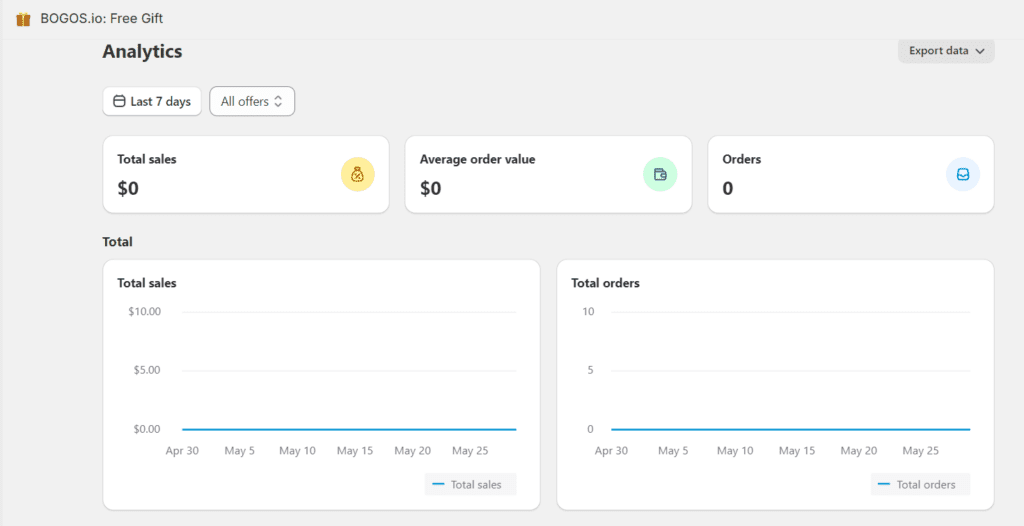This screenshot has width=1024, height=526.
Task: Click the wallet Average order value icon
Action: pos(659,174)
